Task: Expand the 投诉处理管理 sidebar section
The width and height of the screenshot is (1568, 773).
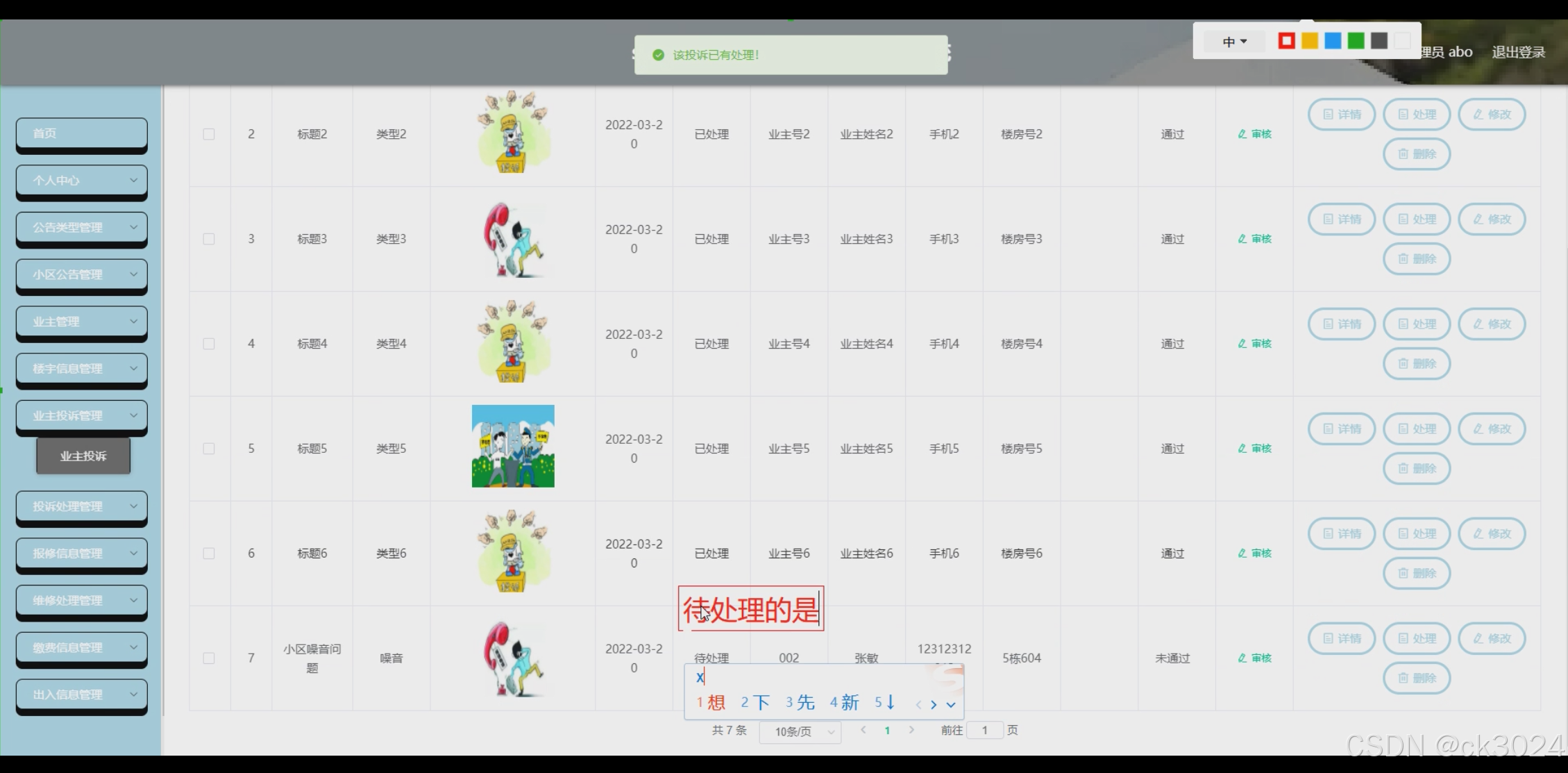Action: (x=82, y=507)
